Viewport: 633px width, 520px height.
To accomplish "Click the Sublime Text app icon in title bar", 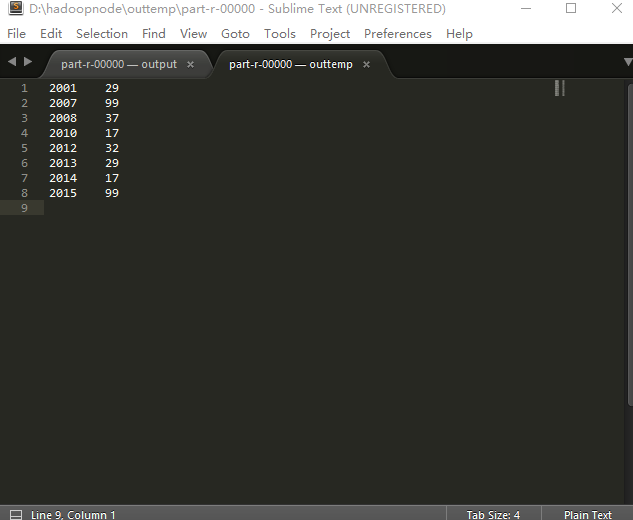I will click(x=16, y=8).
